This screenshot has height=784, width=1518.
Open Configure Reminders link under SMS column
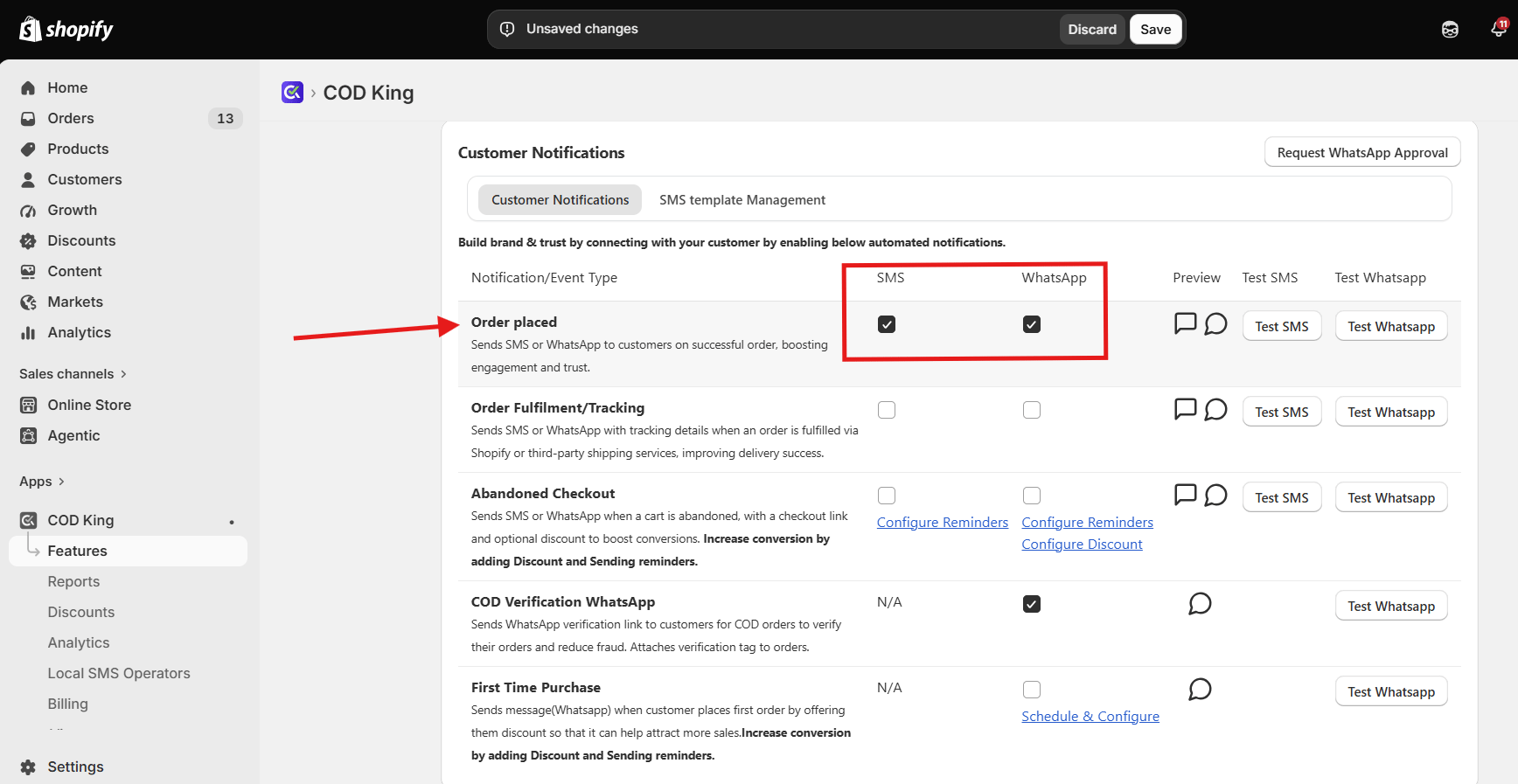pos(943,522)
